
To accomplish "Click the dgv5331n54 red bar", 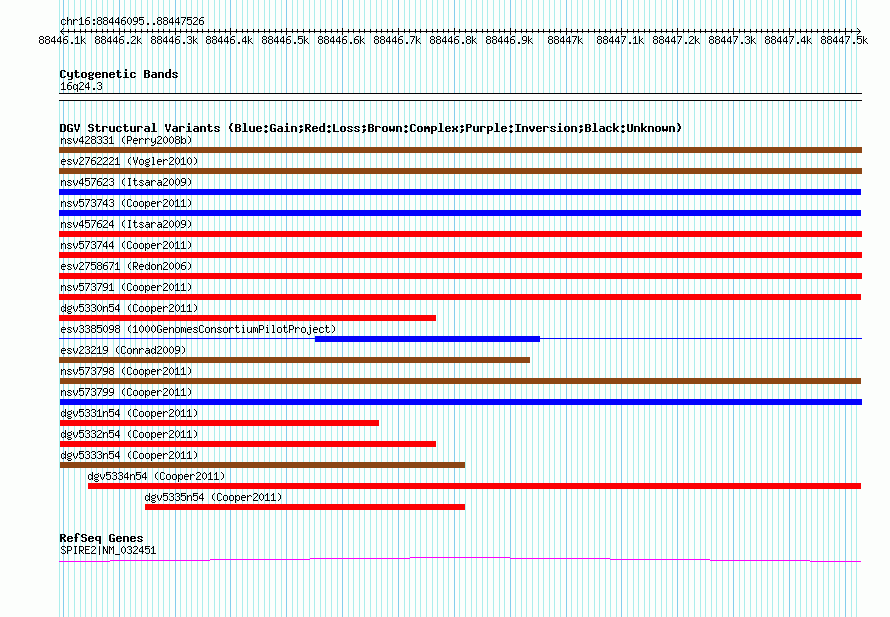I will [x=219, y=423].
